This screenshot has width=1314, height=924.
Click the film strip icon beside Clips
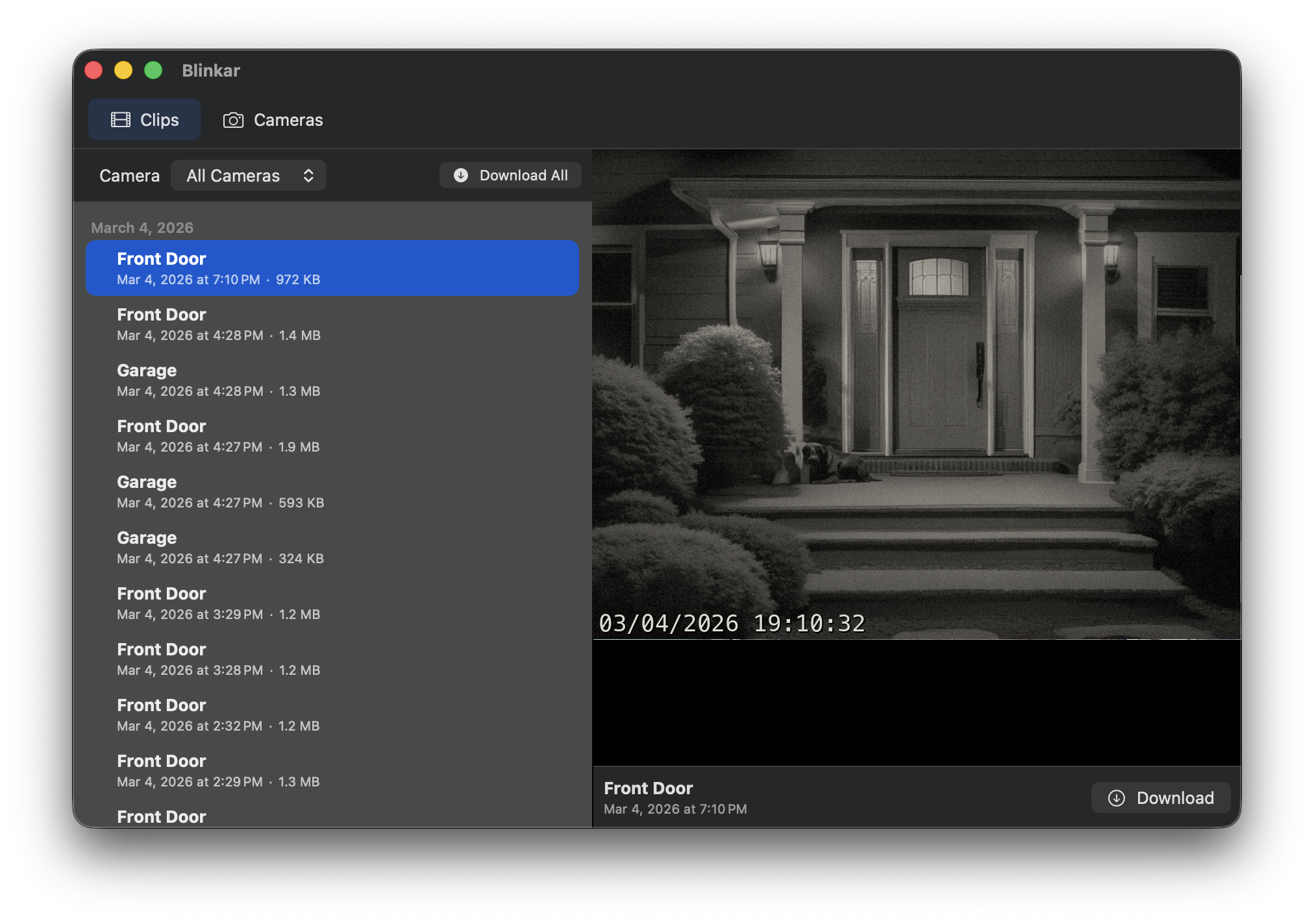121,119
